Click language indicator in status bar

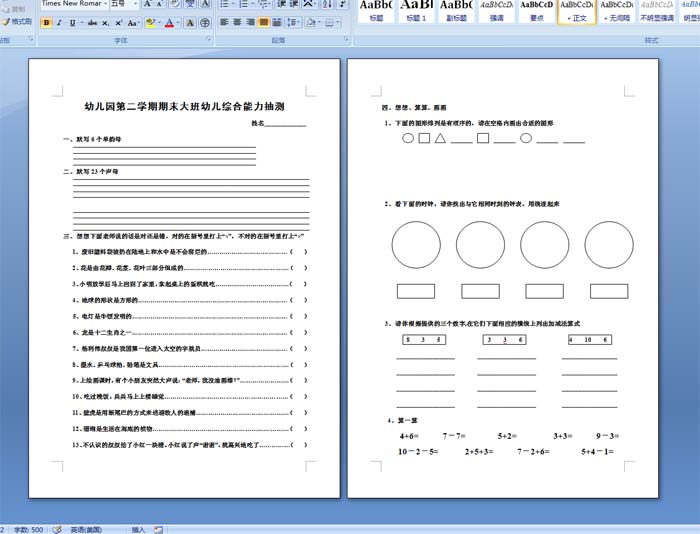coord(86,530)
